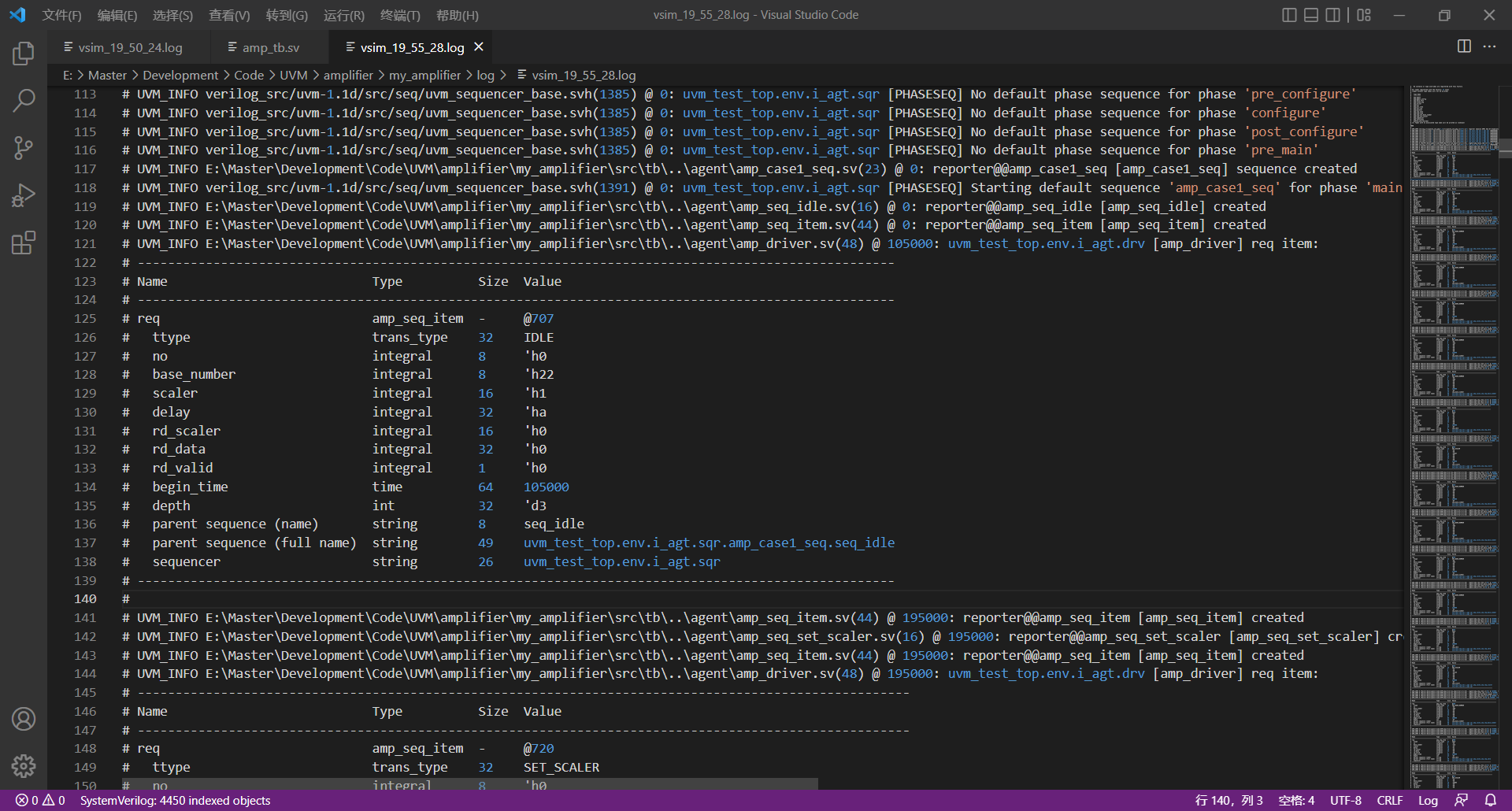The image size is (1512, 811).
Task: Expand the UVM breadcrumb folder
Action: [294, 75]
